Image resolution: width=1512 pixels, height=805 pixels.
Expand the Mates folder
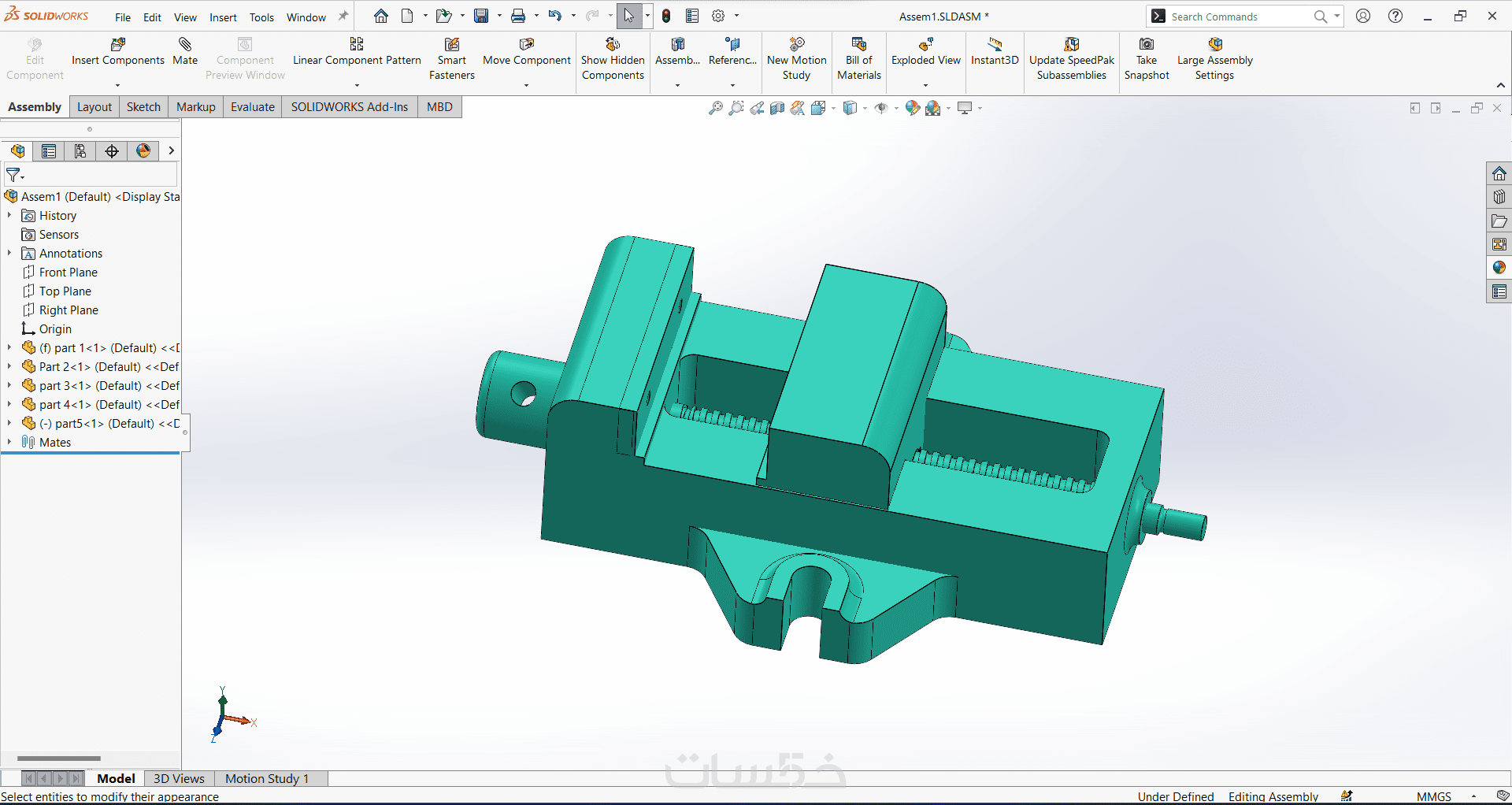click(x=9, y=442)
